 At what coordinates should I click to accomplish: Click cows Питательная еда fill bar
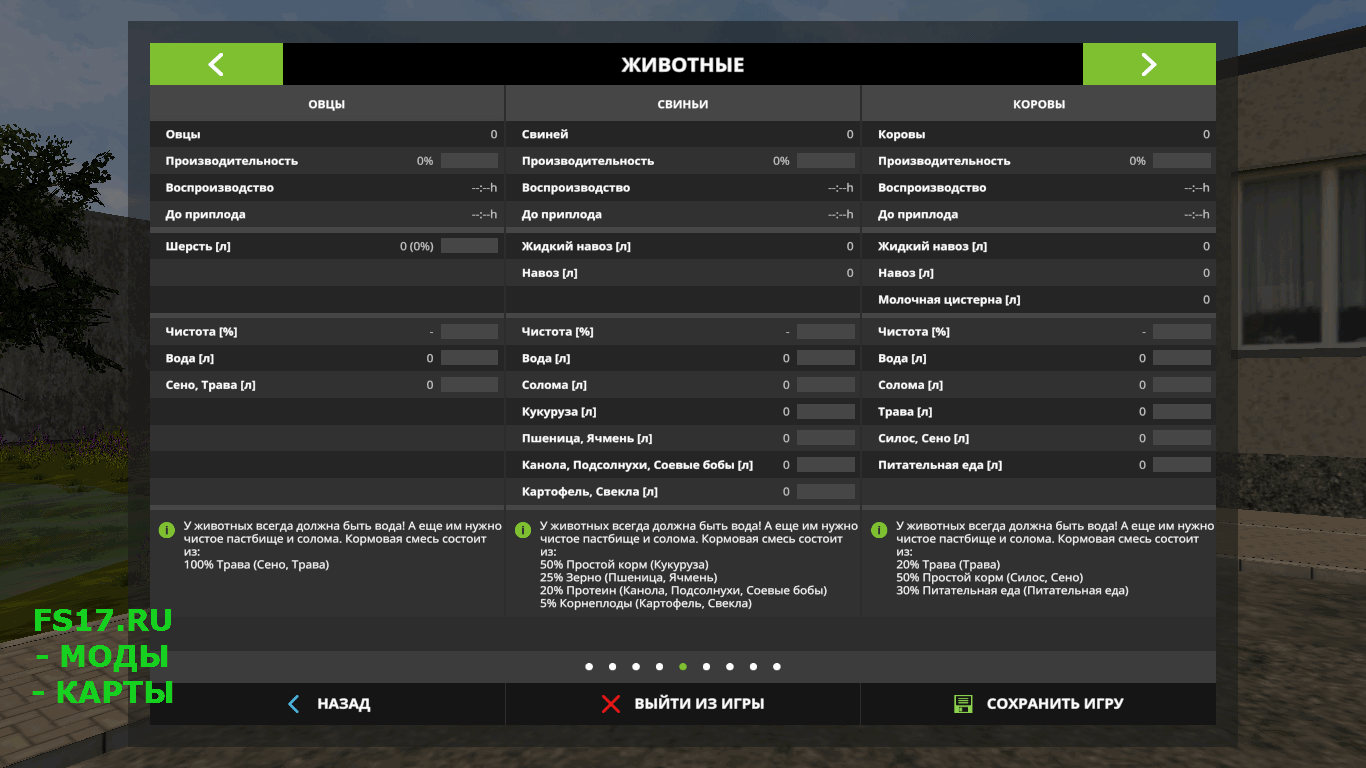click(x=1182, y=465)
